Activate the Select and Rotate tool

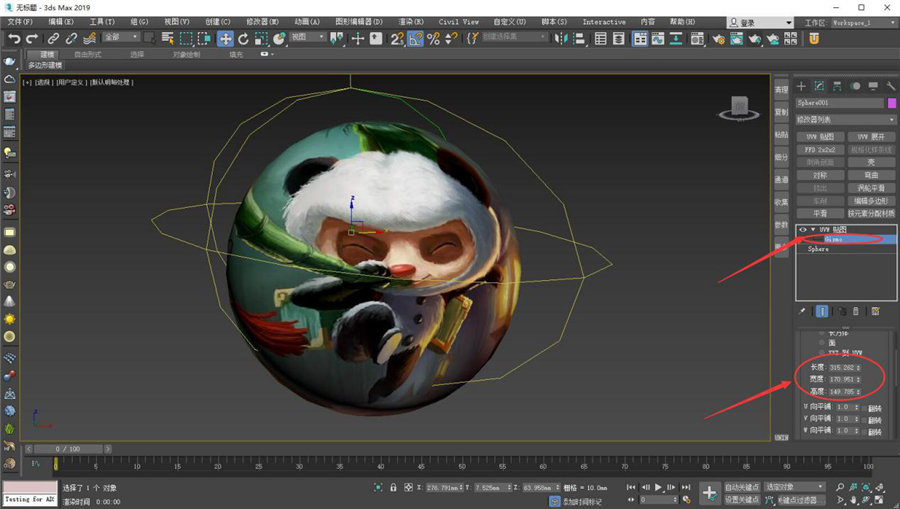click(x=243, y=38)
